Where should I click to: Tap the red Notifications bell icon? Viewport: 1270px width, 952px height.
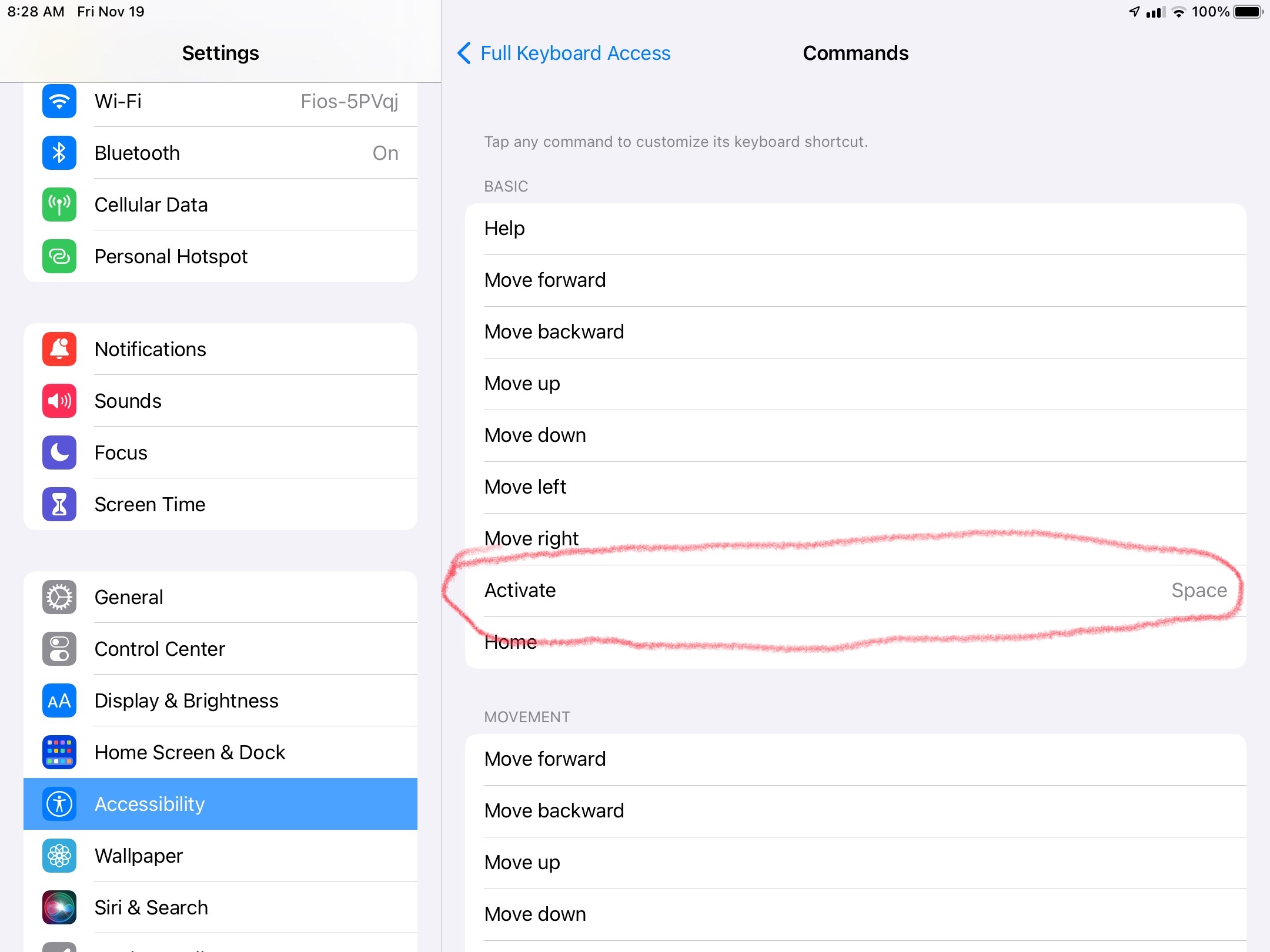59,350
